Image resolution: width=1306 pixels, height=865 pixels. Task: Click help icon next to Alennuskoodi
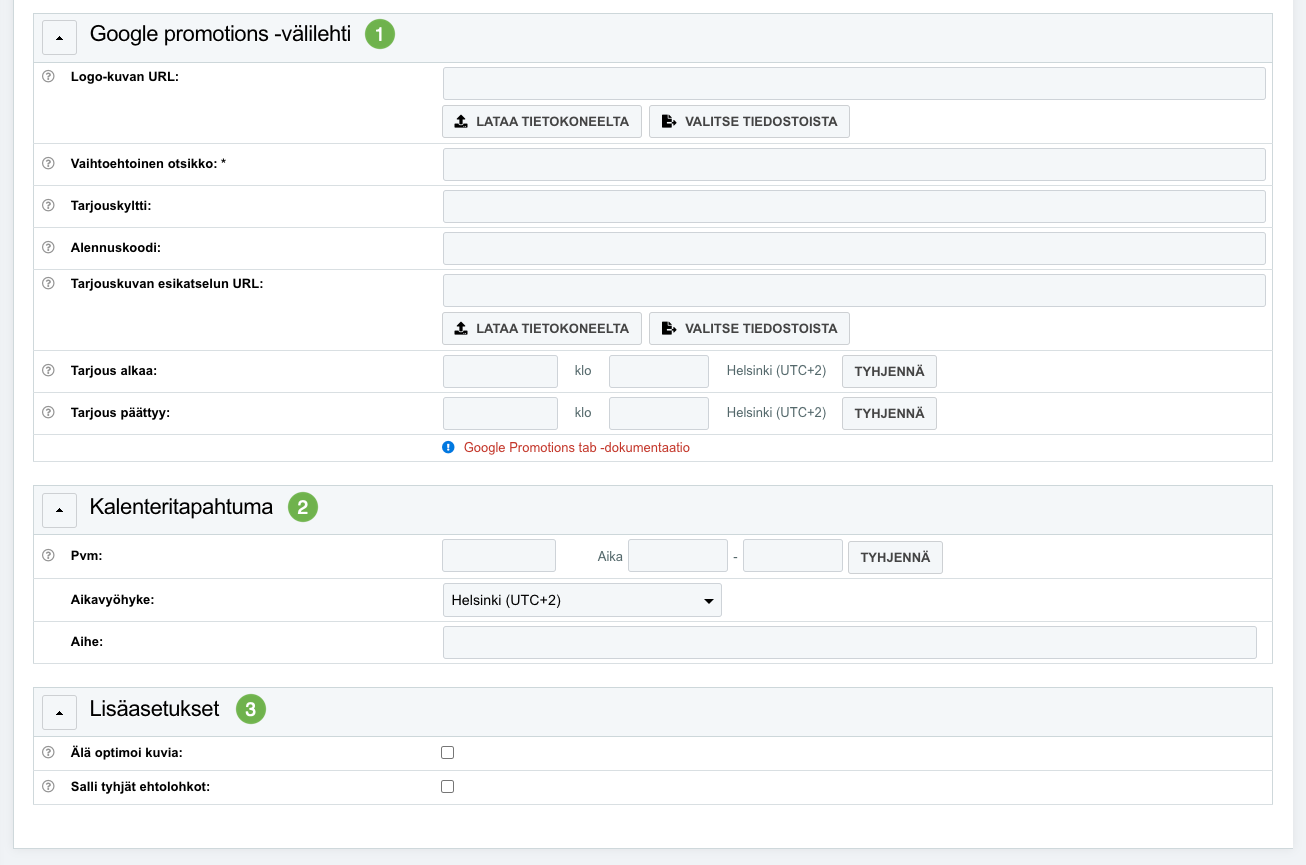click(48, 247)
